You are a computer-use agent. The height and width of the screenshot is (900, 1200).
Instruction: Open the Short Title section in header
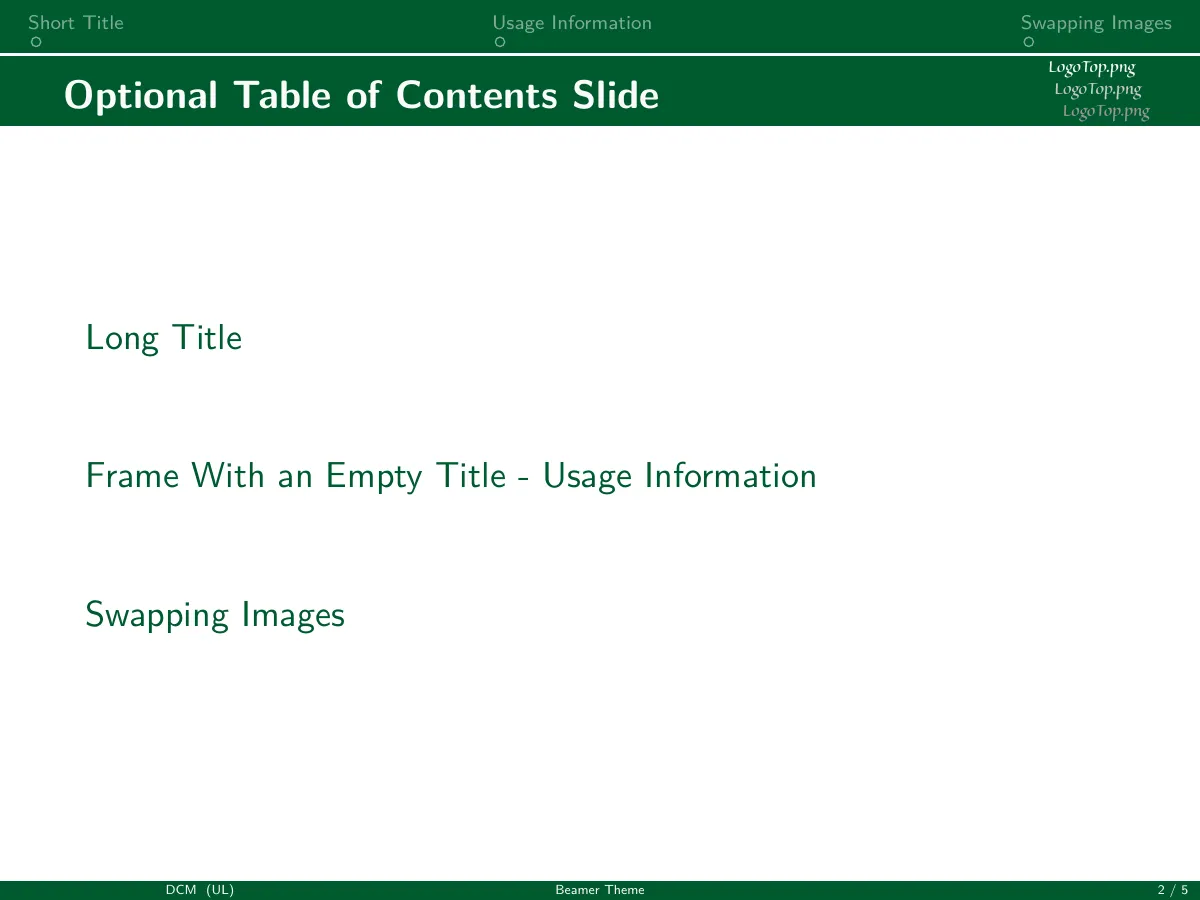[76, 23]
